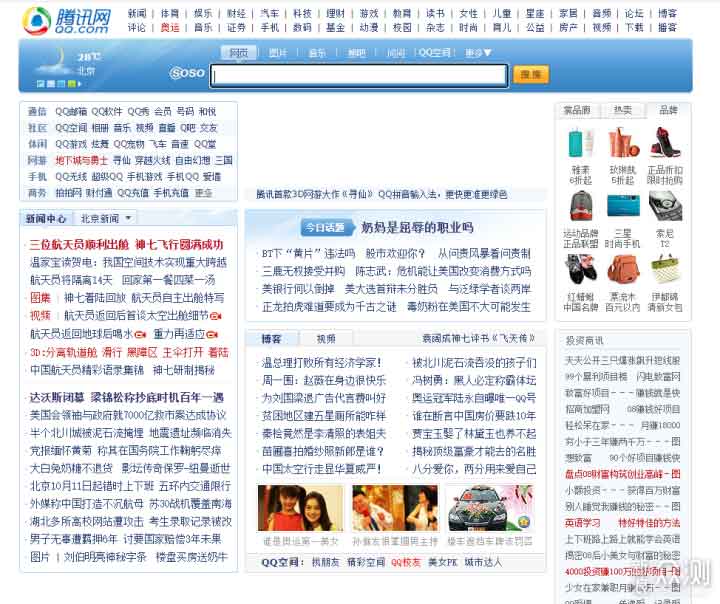720x604 pixels.
Task: Open the 雅漾 6折起 skincare product image
Action: 580,144
